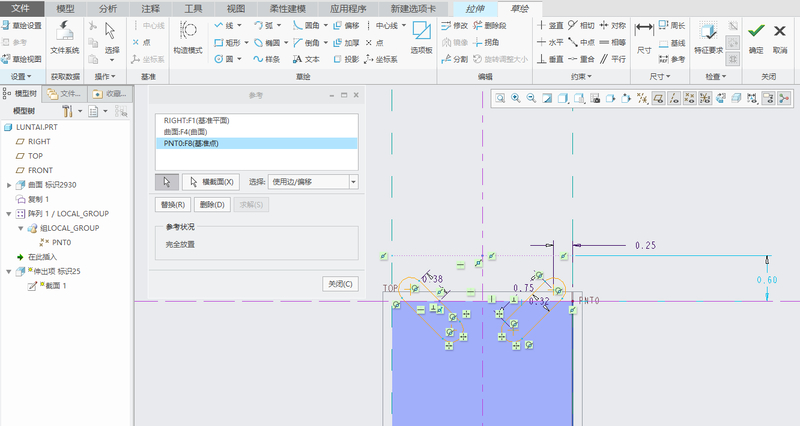
Task: Click the 投影 project tool
Action: click(346, 59)
